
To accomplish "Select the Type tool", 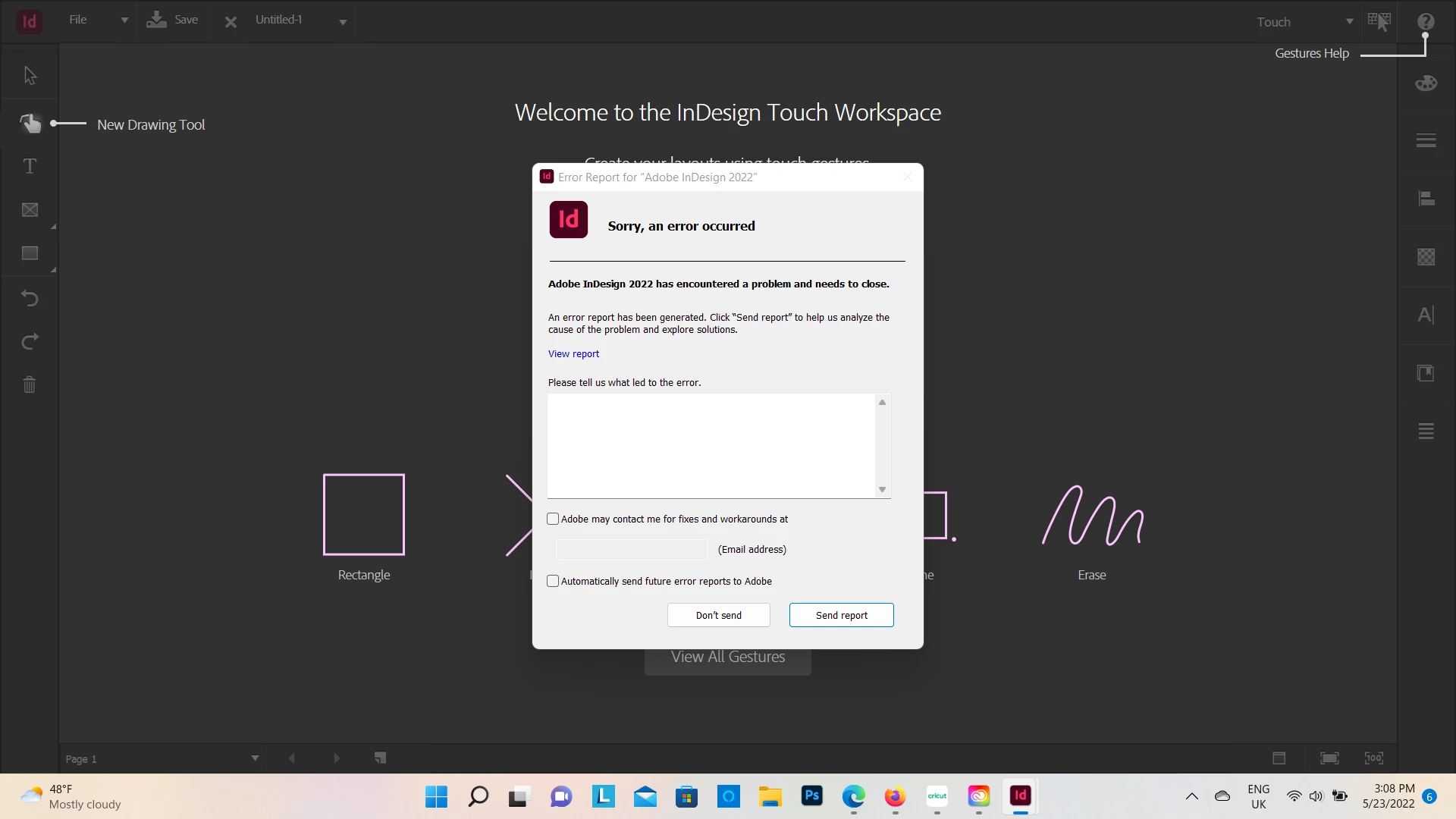I will (x=30, y=166).
